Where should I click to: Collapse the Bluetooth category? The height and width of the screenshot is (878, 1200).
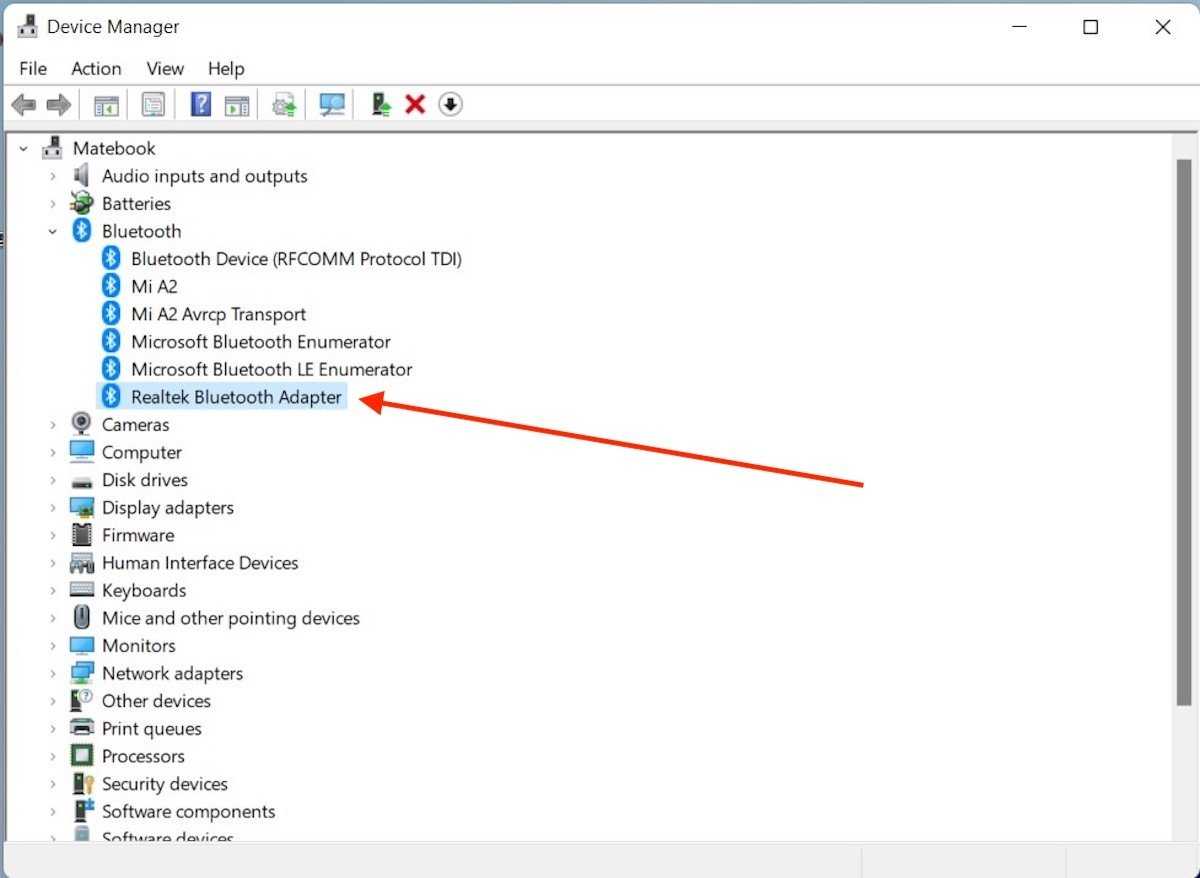pos(52,232)
